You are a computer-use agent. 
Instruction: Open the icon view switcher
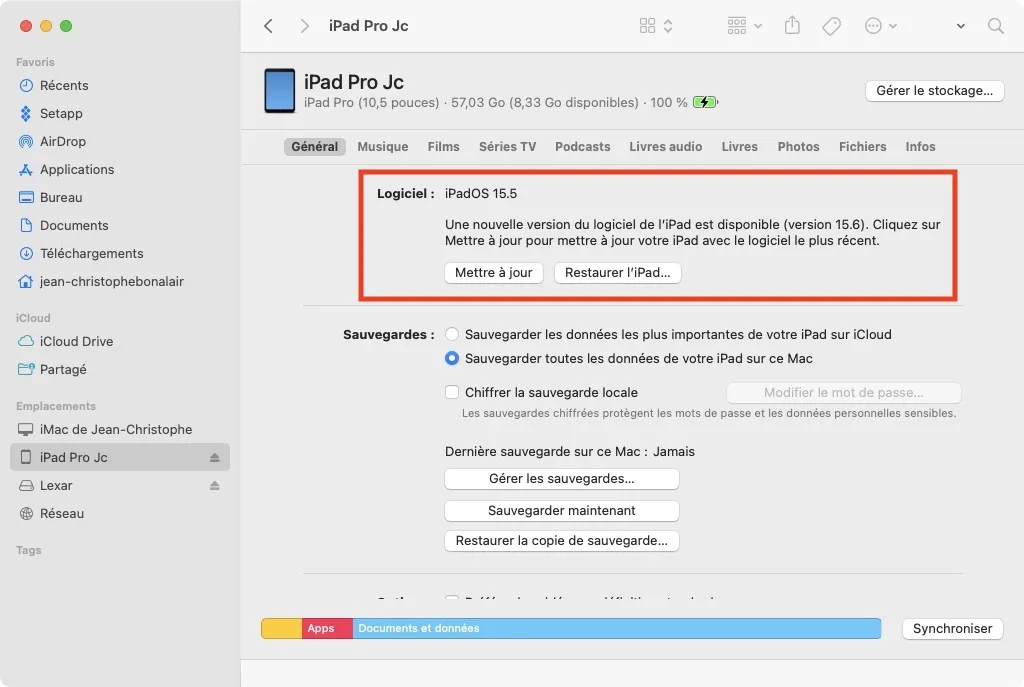point(656,26)
